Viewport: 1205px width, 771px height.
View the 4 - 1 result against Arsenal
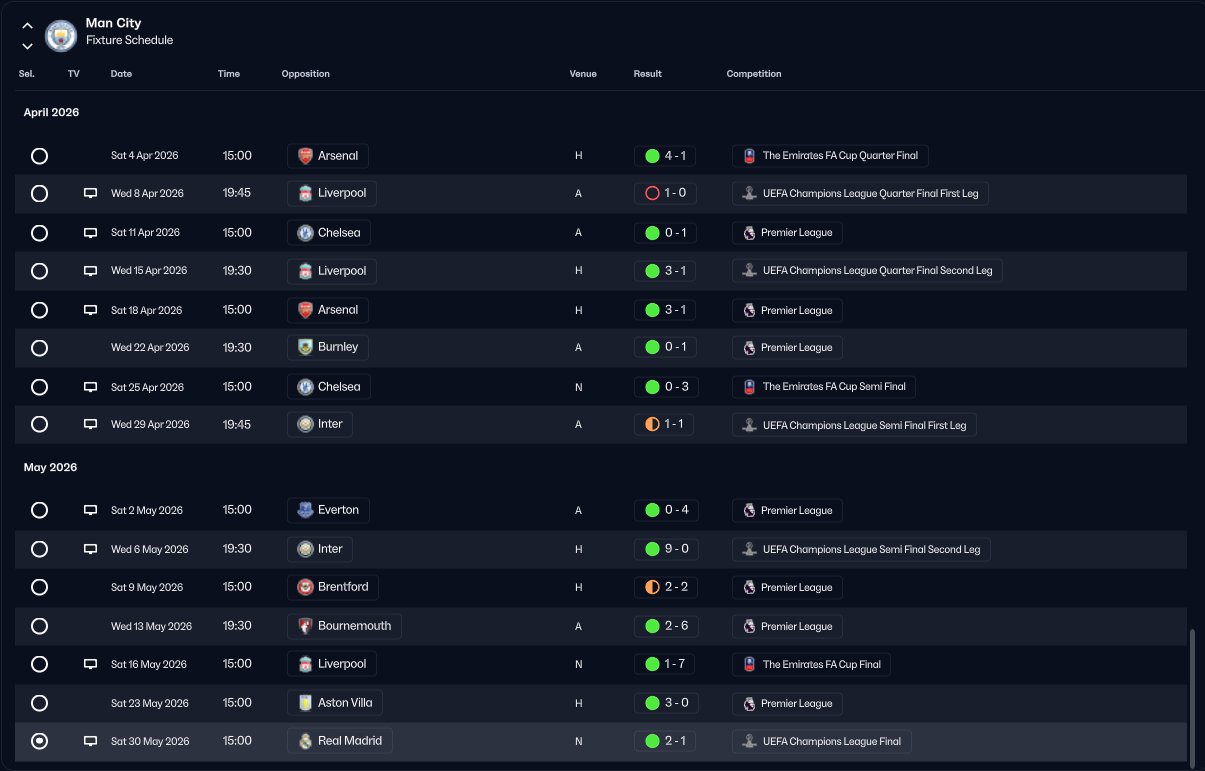point(665,156)
